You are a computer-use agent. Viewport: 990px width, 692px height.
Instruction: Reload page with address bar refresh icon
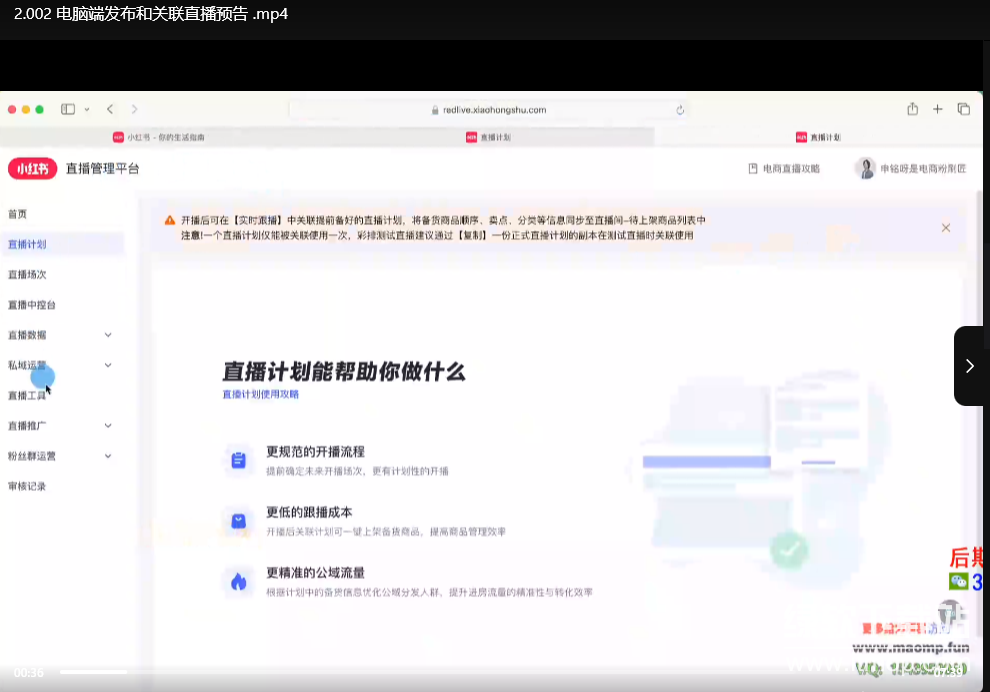pos(680,110)
